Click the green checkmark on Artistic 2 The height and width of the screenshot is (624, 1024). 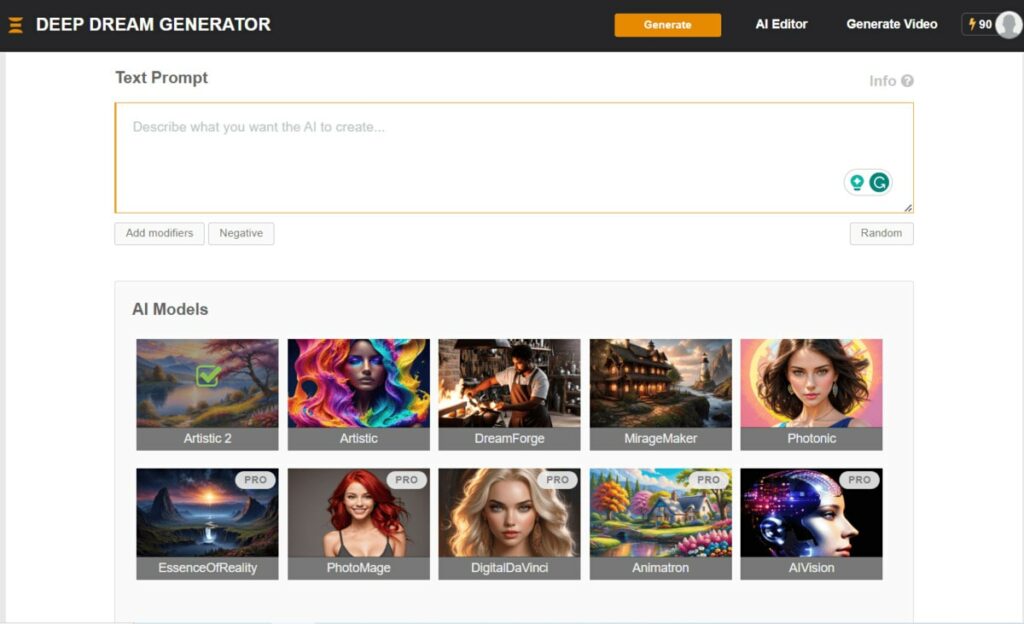click(208, 375)
